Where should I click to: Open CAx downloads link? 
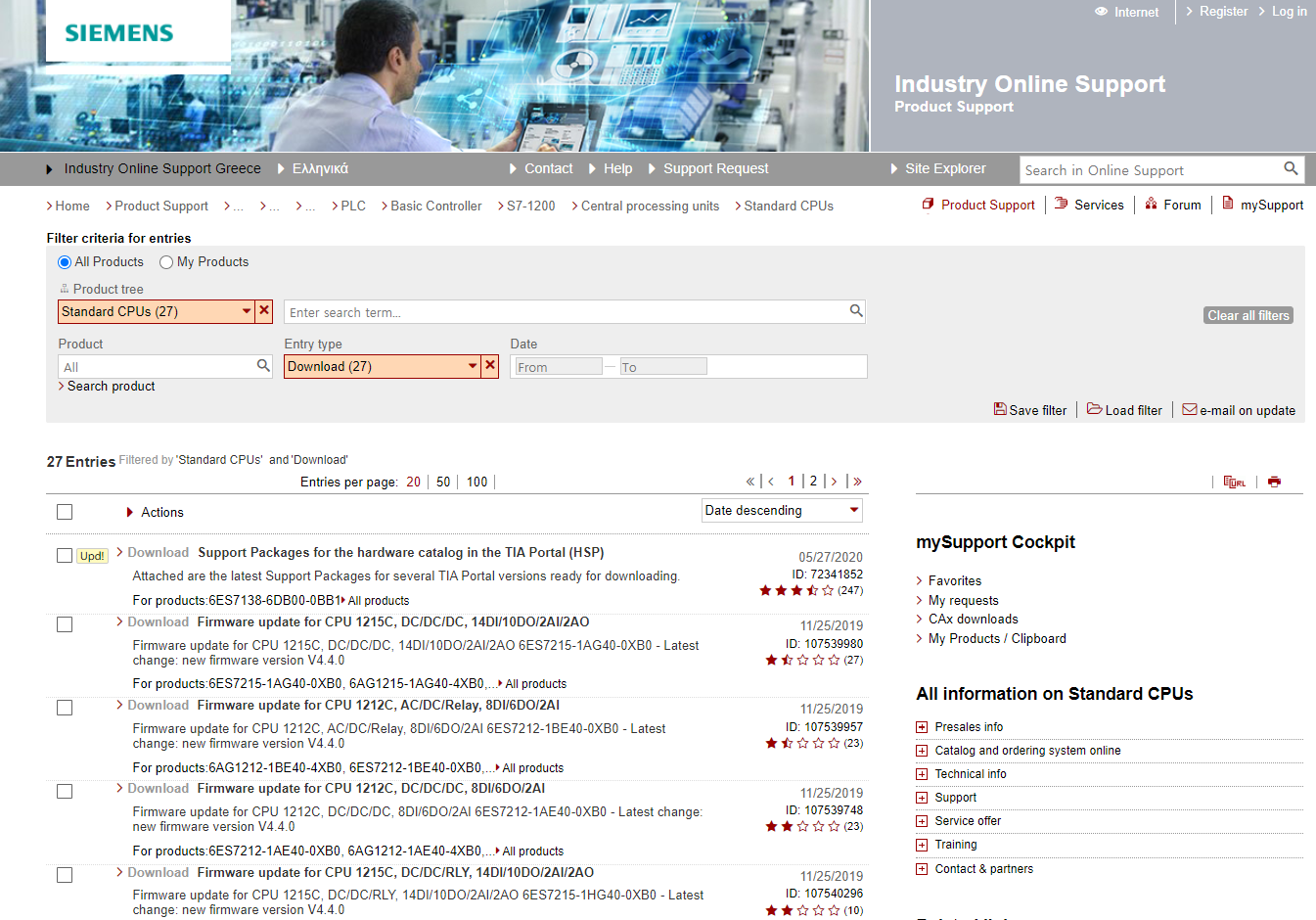(973, 619)
